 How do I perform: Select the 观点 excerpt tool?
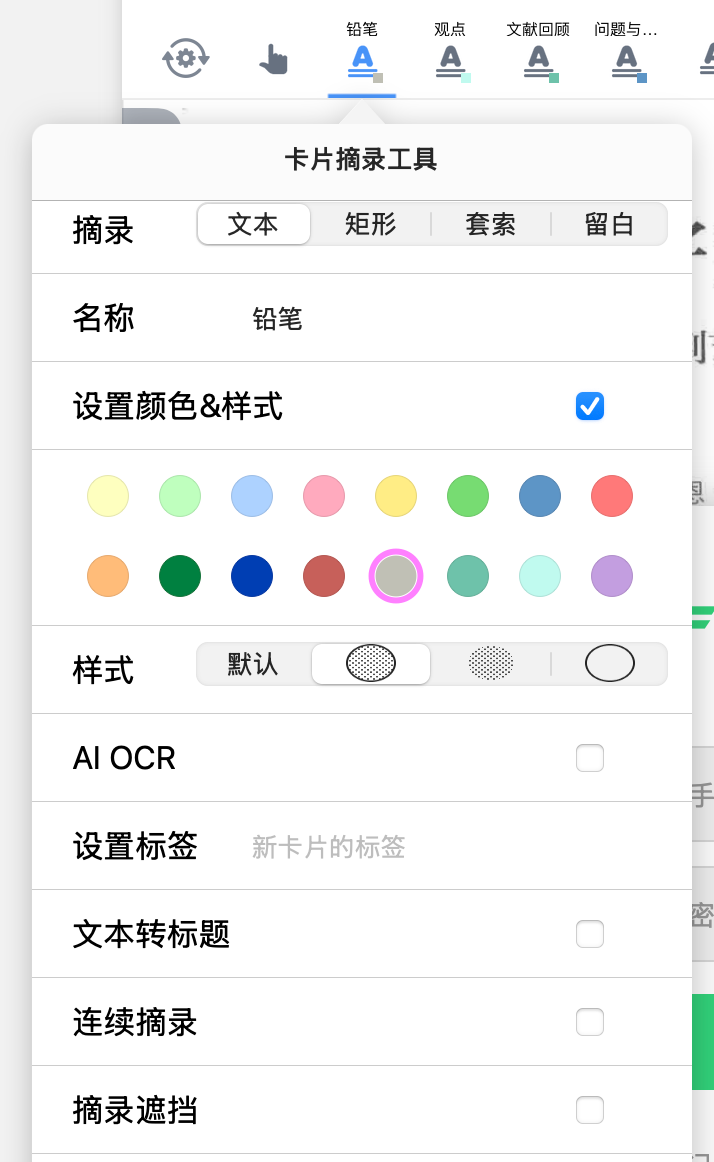pyautogui.click(x=450, y=54)
